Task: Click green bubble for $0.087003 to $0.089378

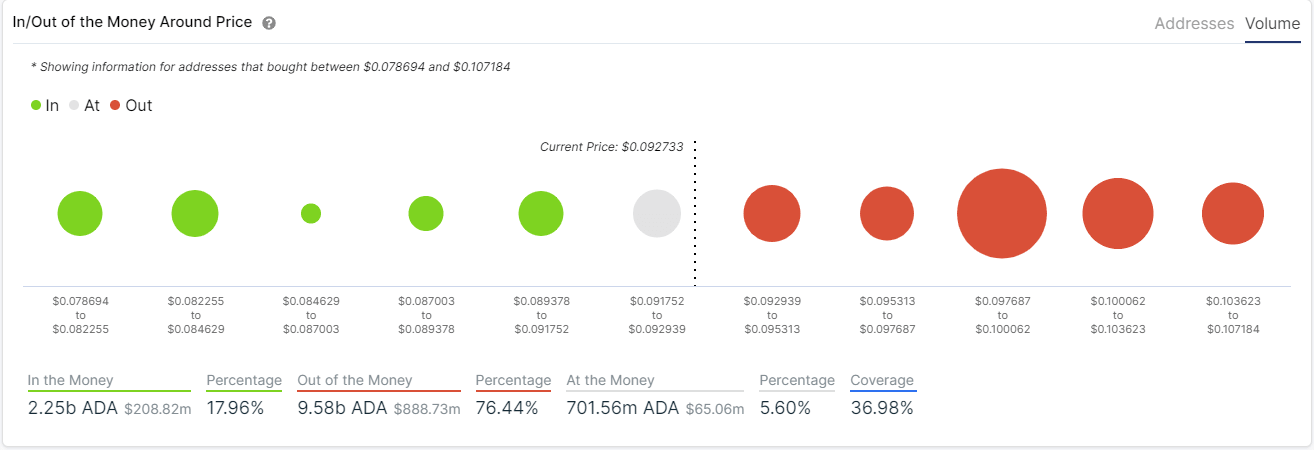Action: (x=426, y=214)
